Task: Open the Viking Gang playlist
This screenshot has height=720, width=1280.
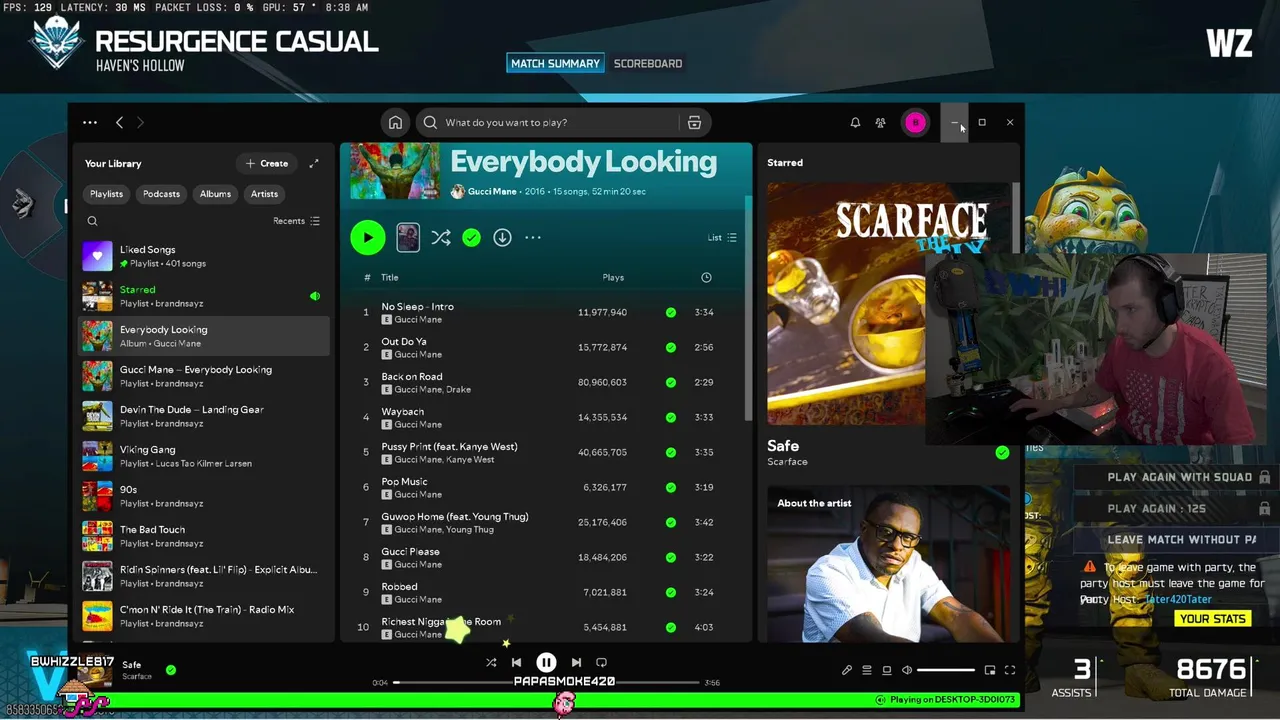Action: pos(204,456)
